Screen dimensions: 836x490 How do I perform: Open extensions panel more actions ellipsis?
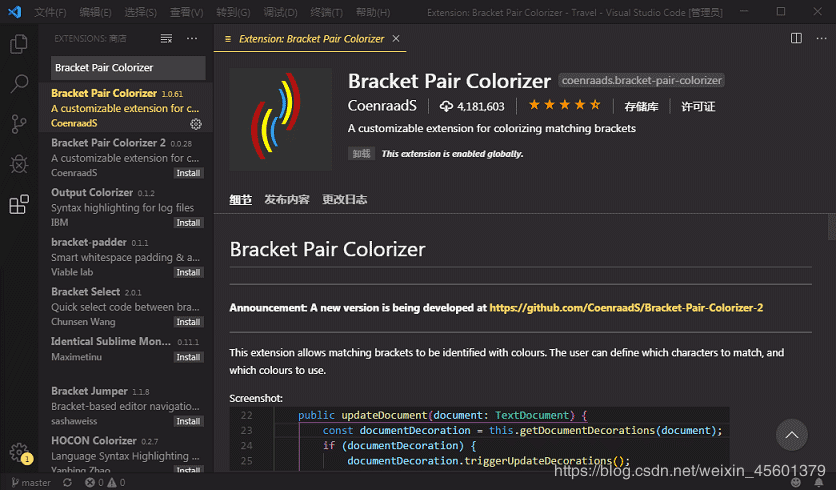(192, 38)
